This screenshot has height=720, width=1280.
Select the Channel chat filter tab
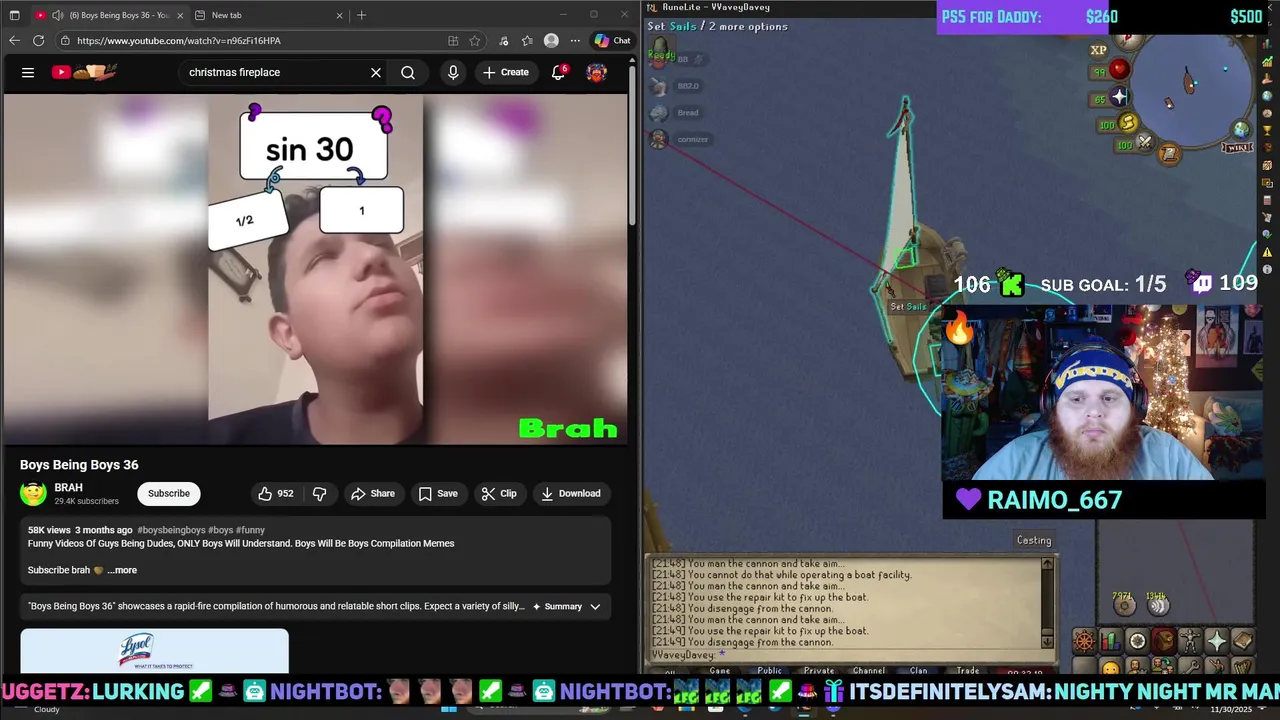[x=868, y=670]
